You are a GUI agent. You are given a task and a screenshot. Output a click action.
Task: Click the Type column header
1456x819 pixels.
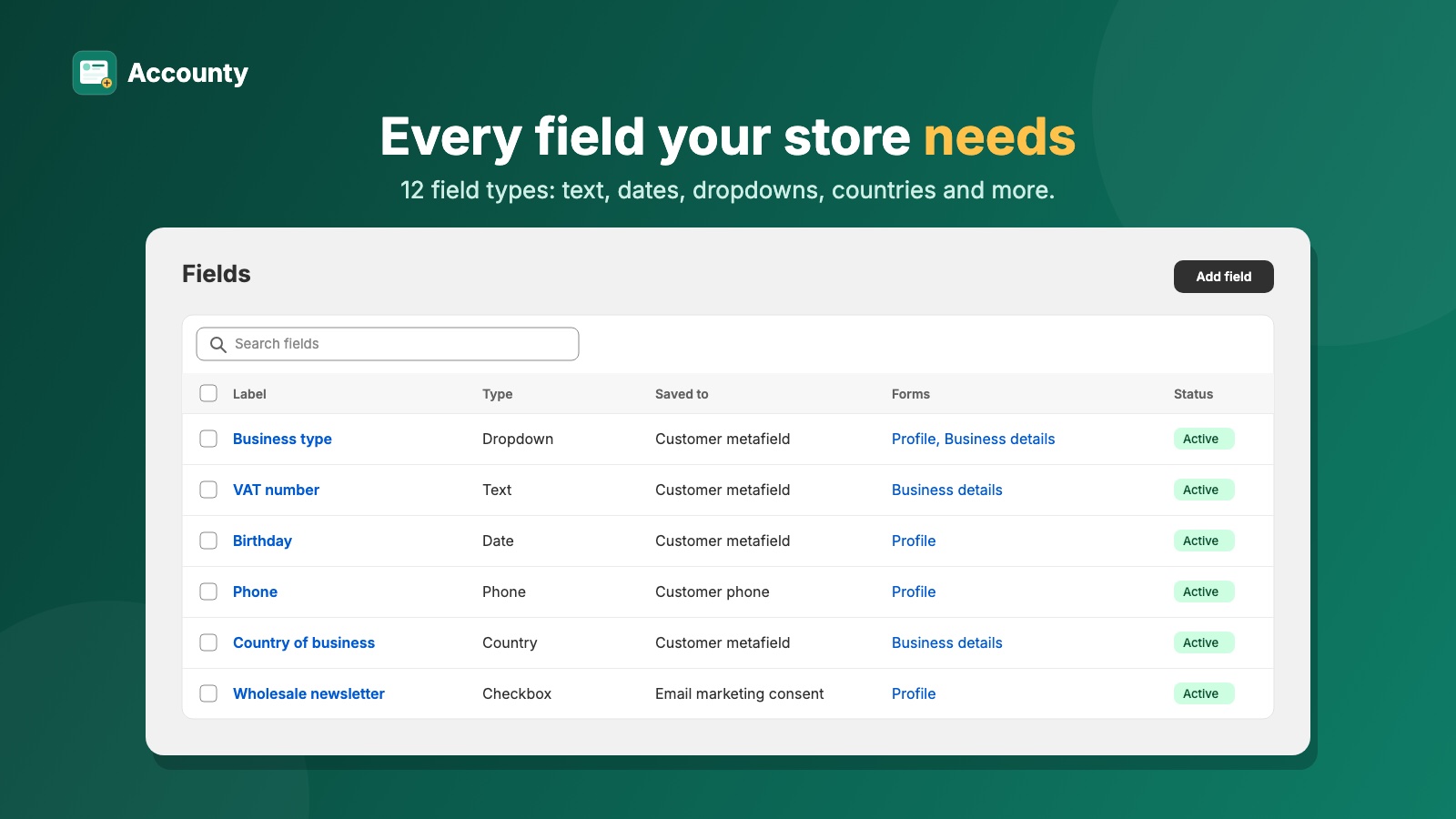[x=497, y=394]
